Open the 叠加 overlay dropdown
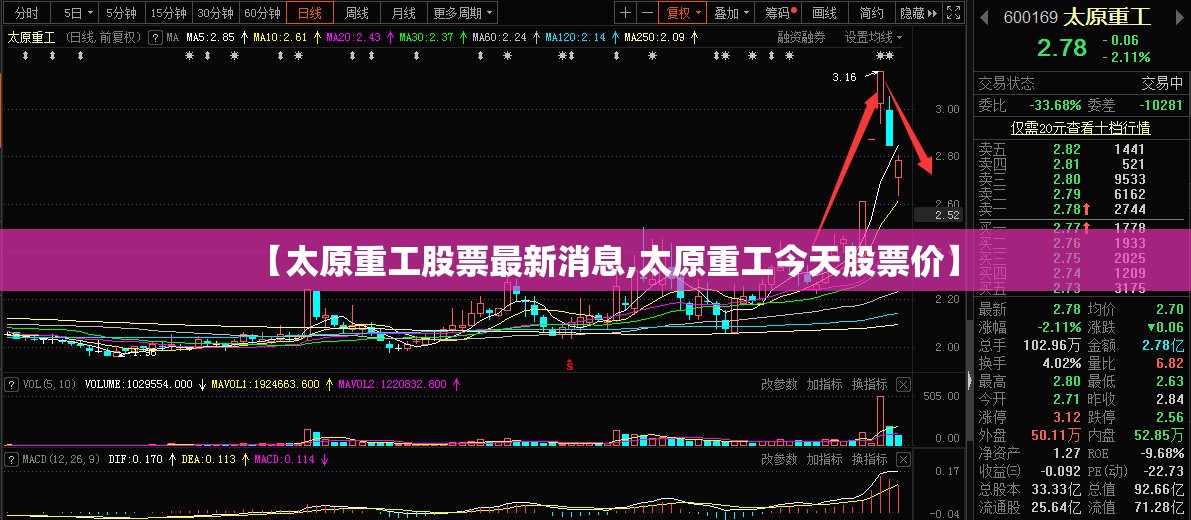The height and width of the screenshot is (520, 1191). point(731,13)
